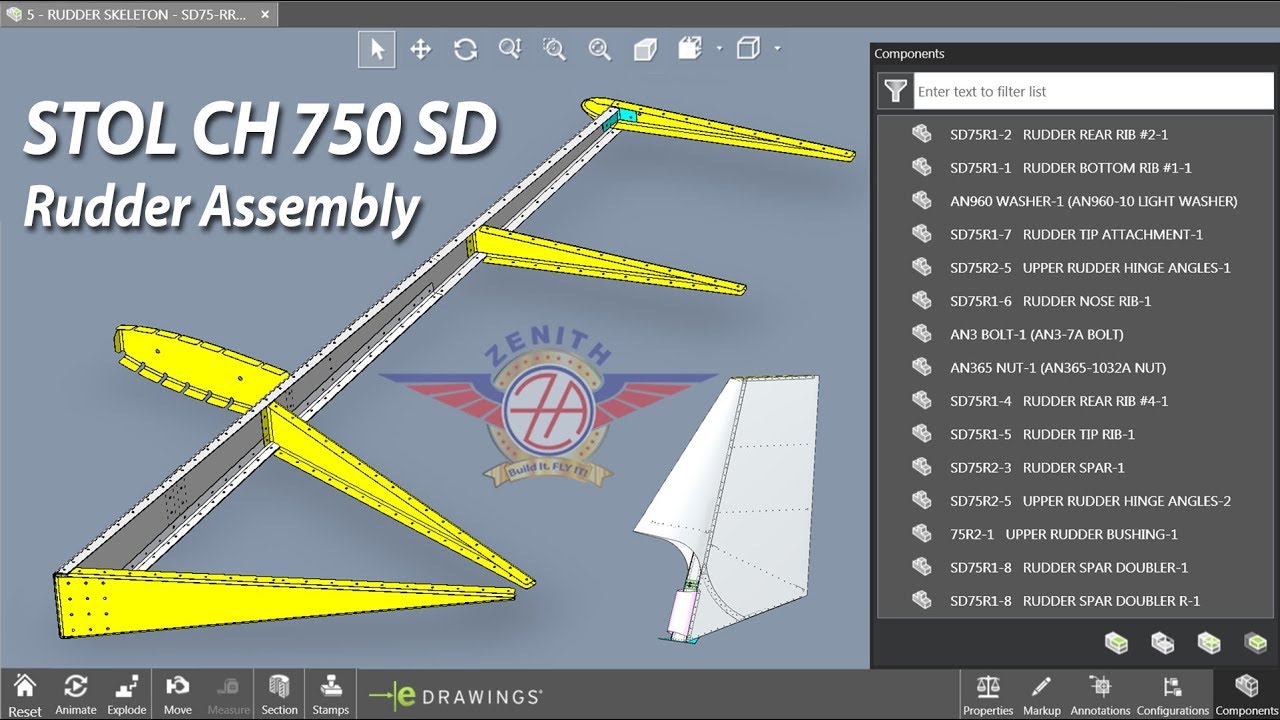Activate the Select arrow tool
This screenshot has width=1280, height=720.
click(377, 49)
